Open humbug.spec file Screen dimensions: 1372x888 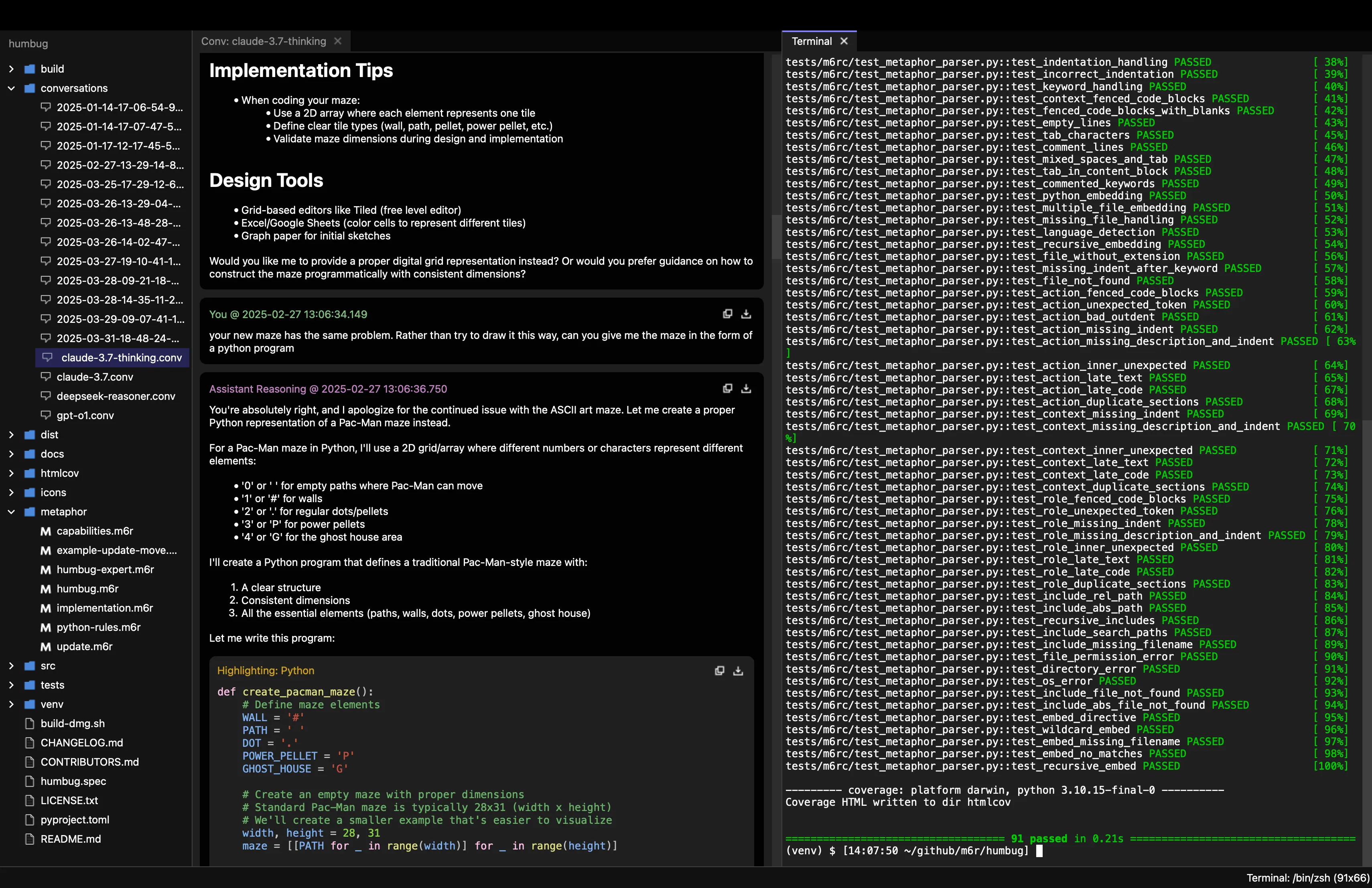tap(66, 781)
